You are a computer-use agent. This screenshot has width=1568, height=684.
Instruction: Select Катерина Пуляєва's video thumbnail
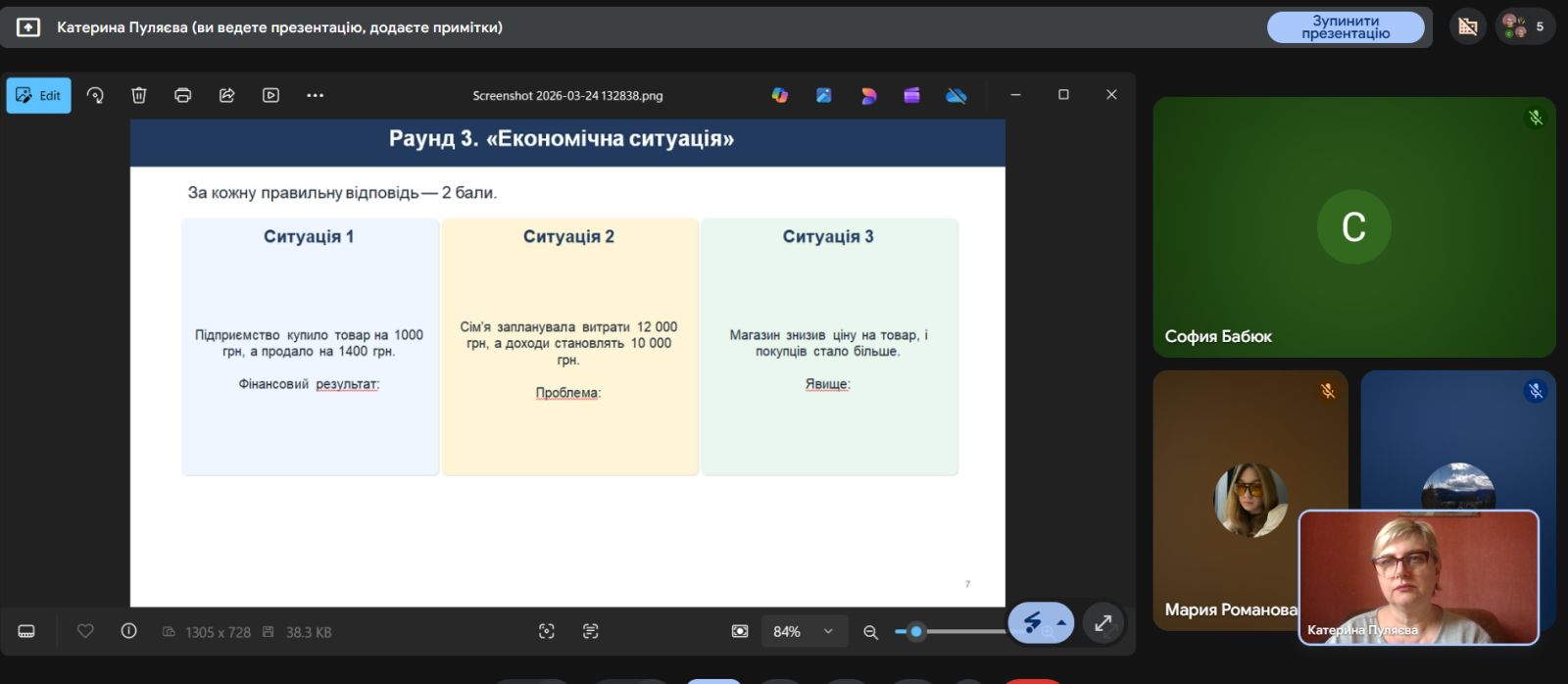pyautogui.click(x=1418, y=577)
